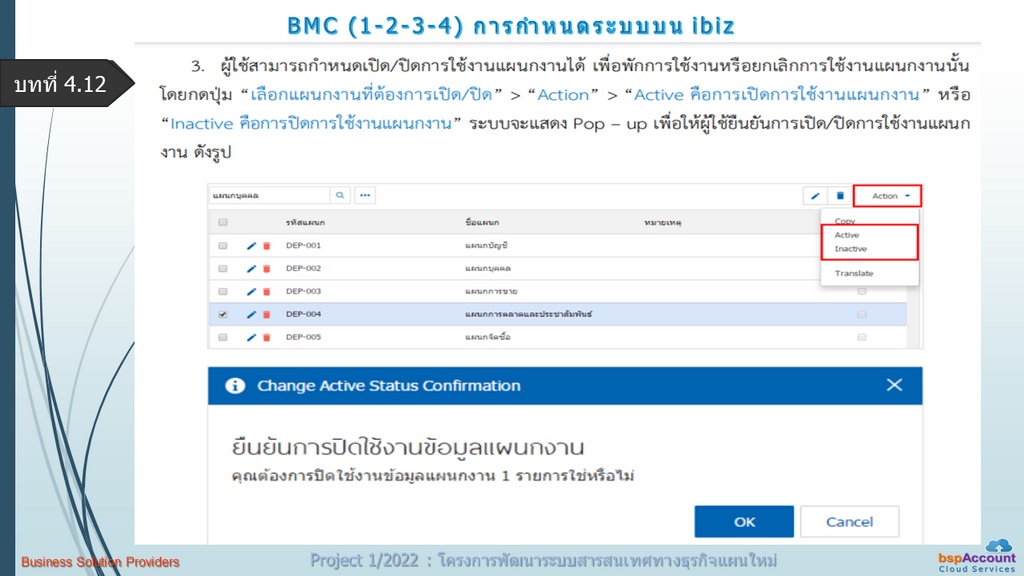Click the DEP-002 code cell
This screenshot has height=576, width=1024.
click(303, 268)
